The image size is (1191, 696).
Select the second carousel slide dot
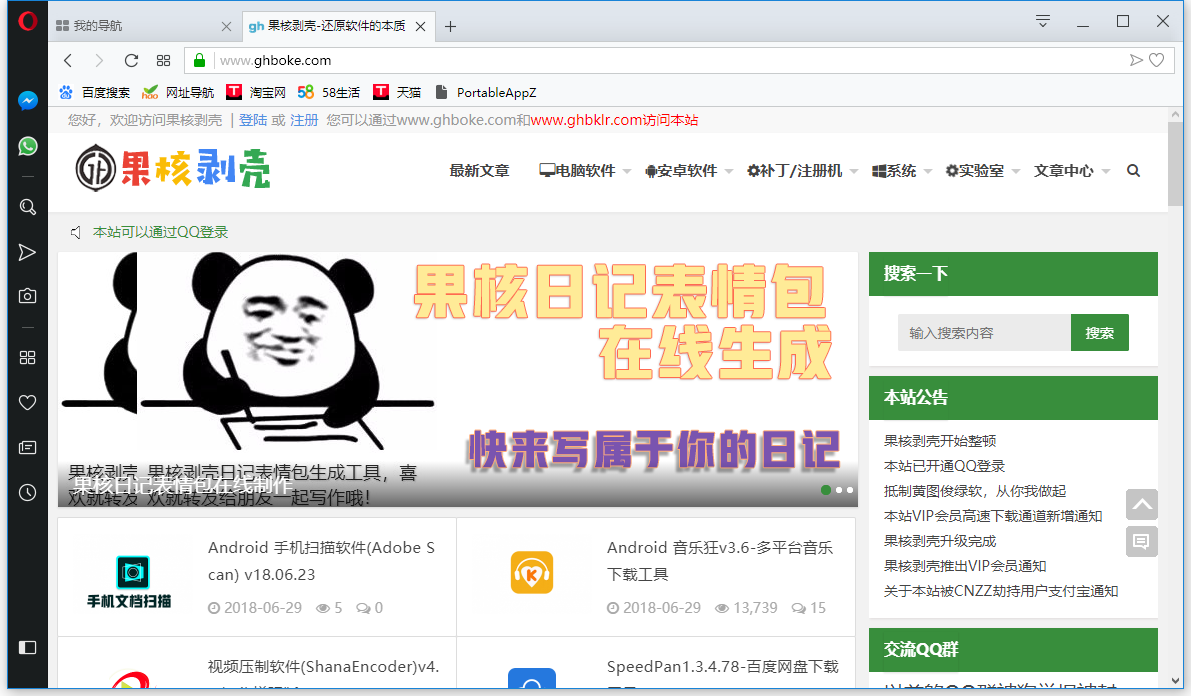(839, 490)
